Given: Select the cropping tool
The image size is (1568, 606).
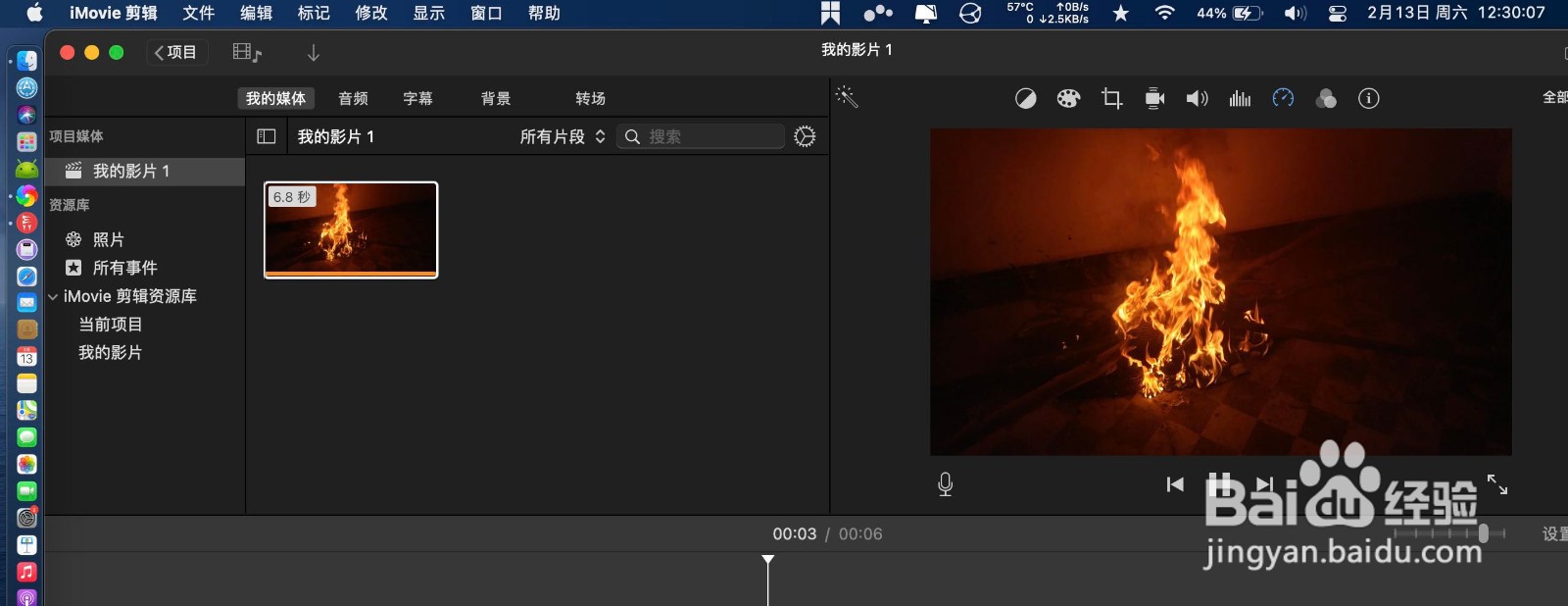Looking at the screenshot, I should click(1111, 98).
